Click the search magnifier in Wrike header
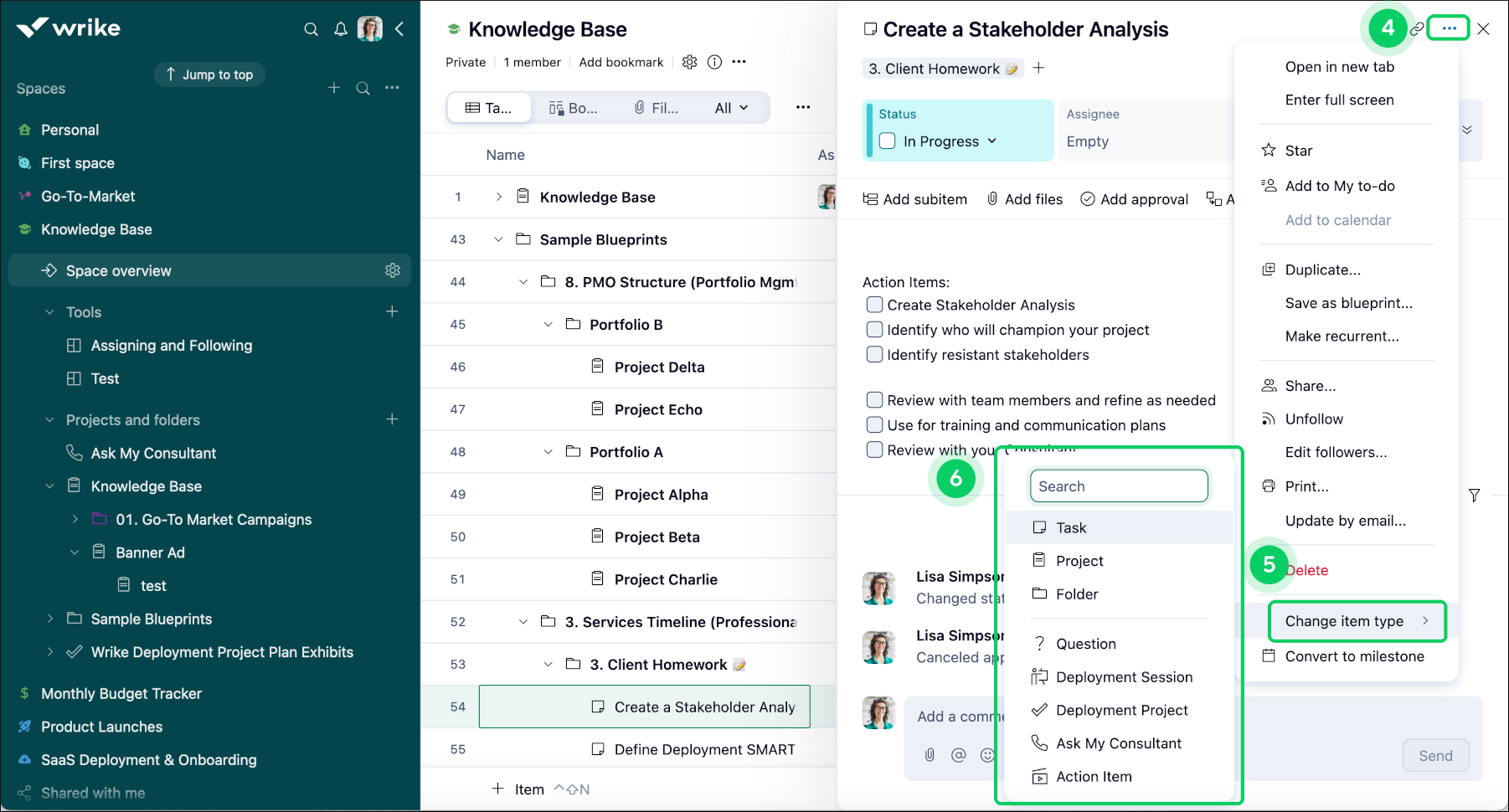This screenshot has width=1509, height=812. (311, 29)
